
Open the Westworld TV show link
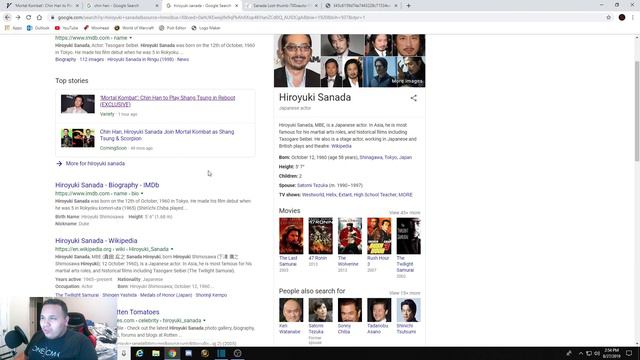(313, 195)
